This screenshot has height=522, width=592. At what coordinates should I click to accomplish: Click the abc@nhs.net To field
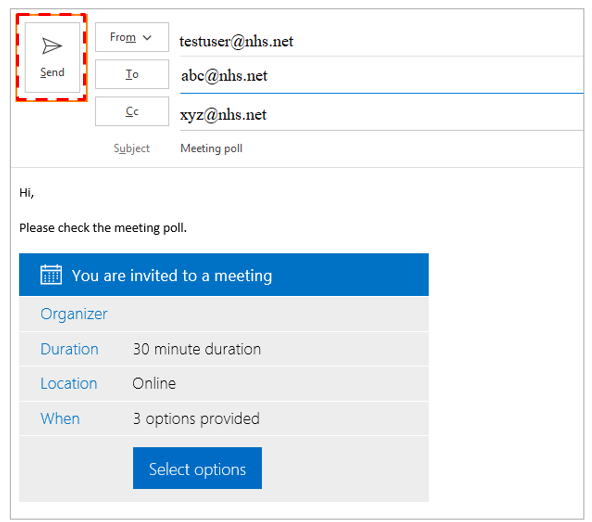pyautogui.click(x=381, y=76)
